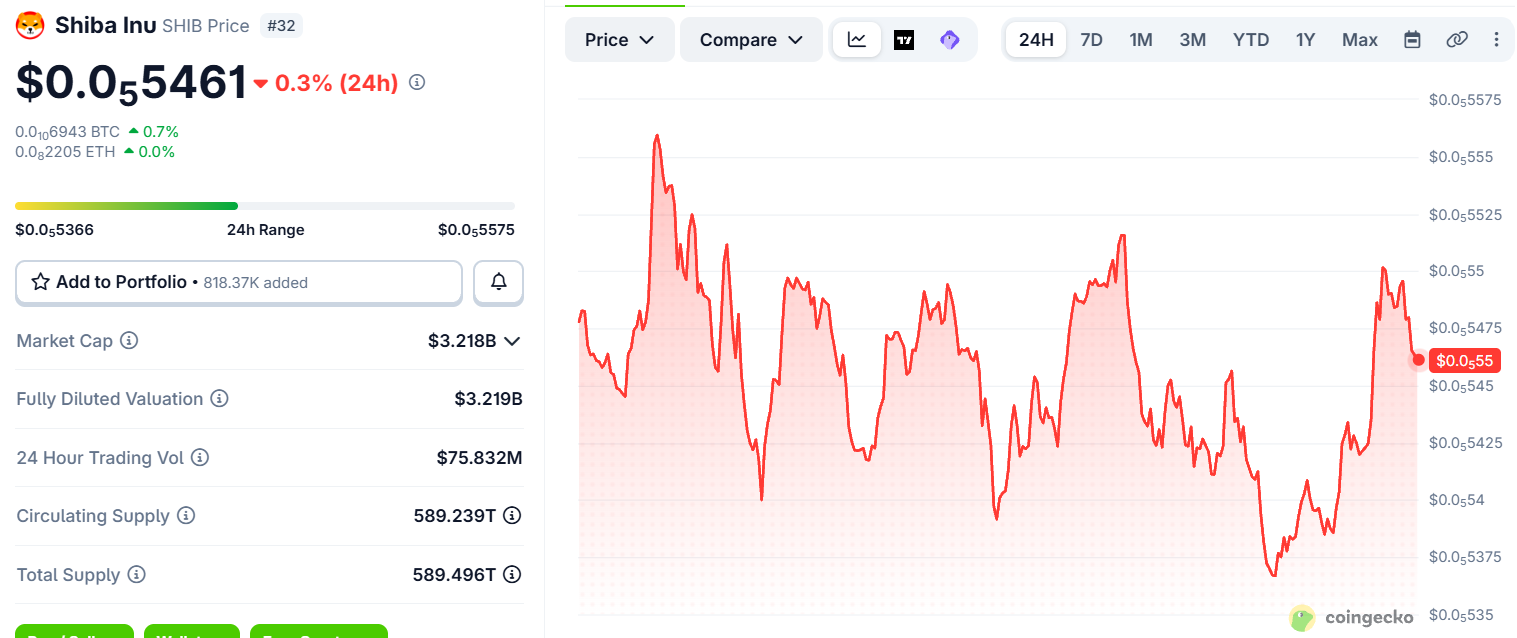Screen dimensions: 1517x638
Task: Open the Price dropdown
Action: (x=620, y=40)
